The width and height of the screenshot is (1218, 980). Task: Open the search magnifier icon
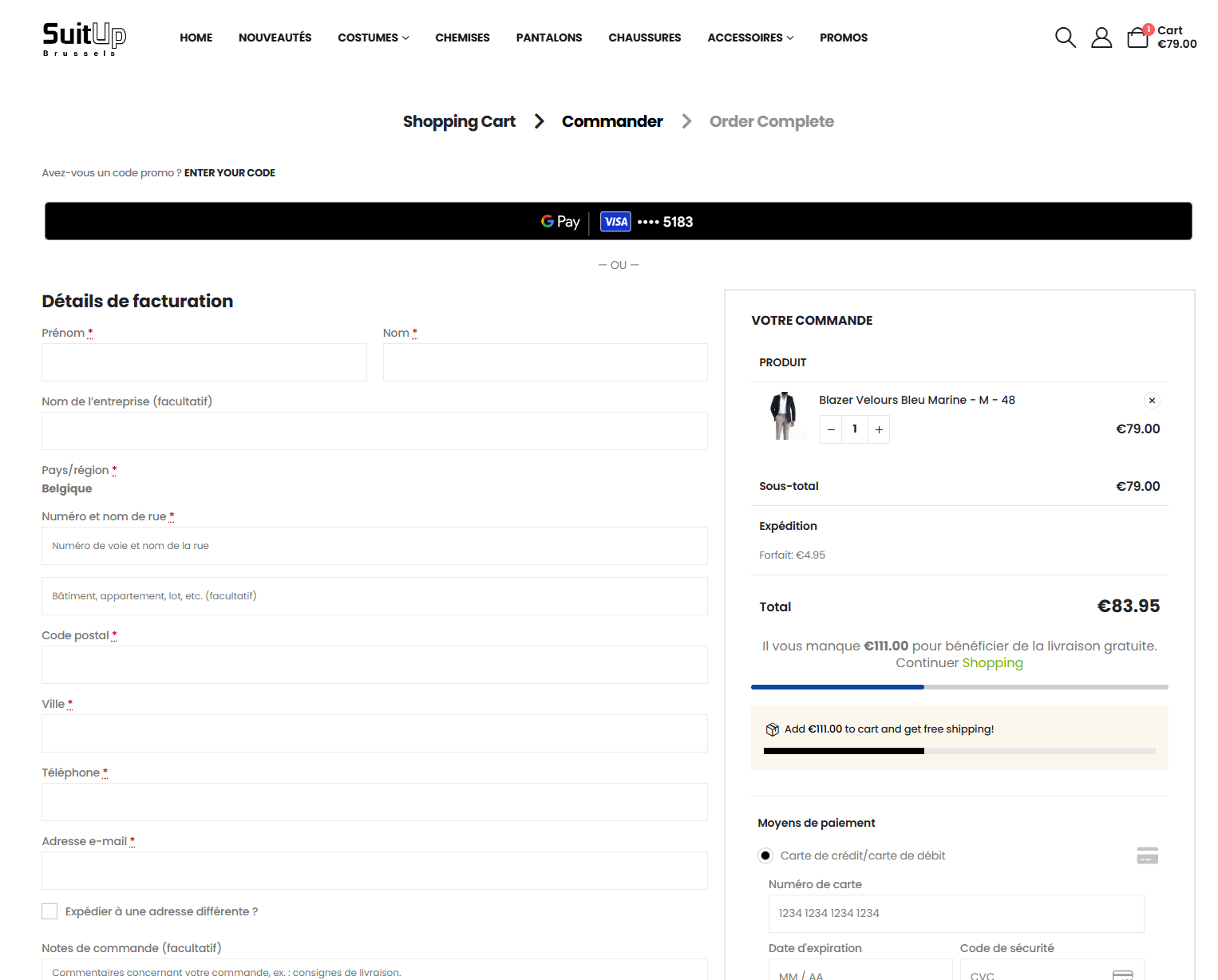click(1065, 38)
